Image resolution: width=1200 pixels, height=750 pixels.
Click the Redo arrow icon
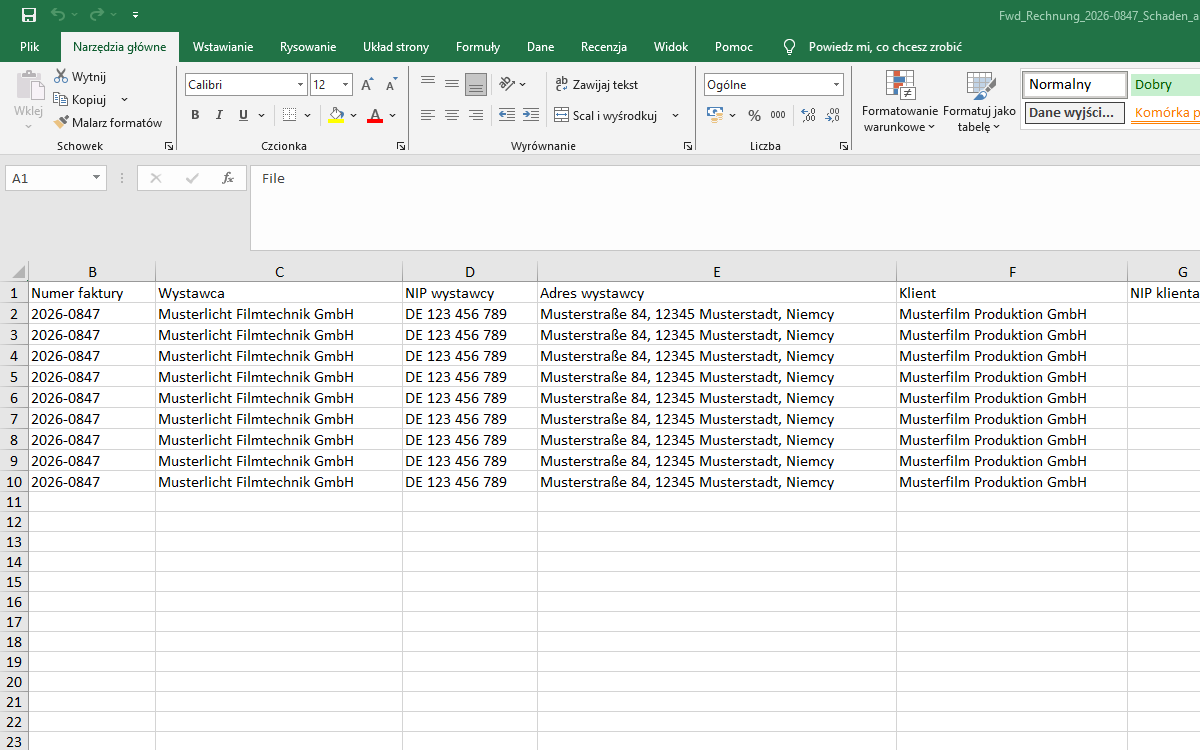click(x=96, y=15)
